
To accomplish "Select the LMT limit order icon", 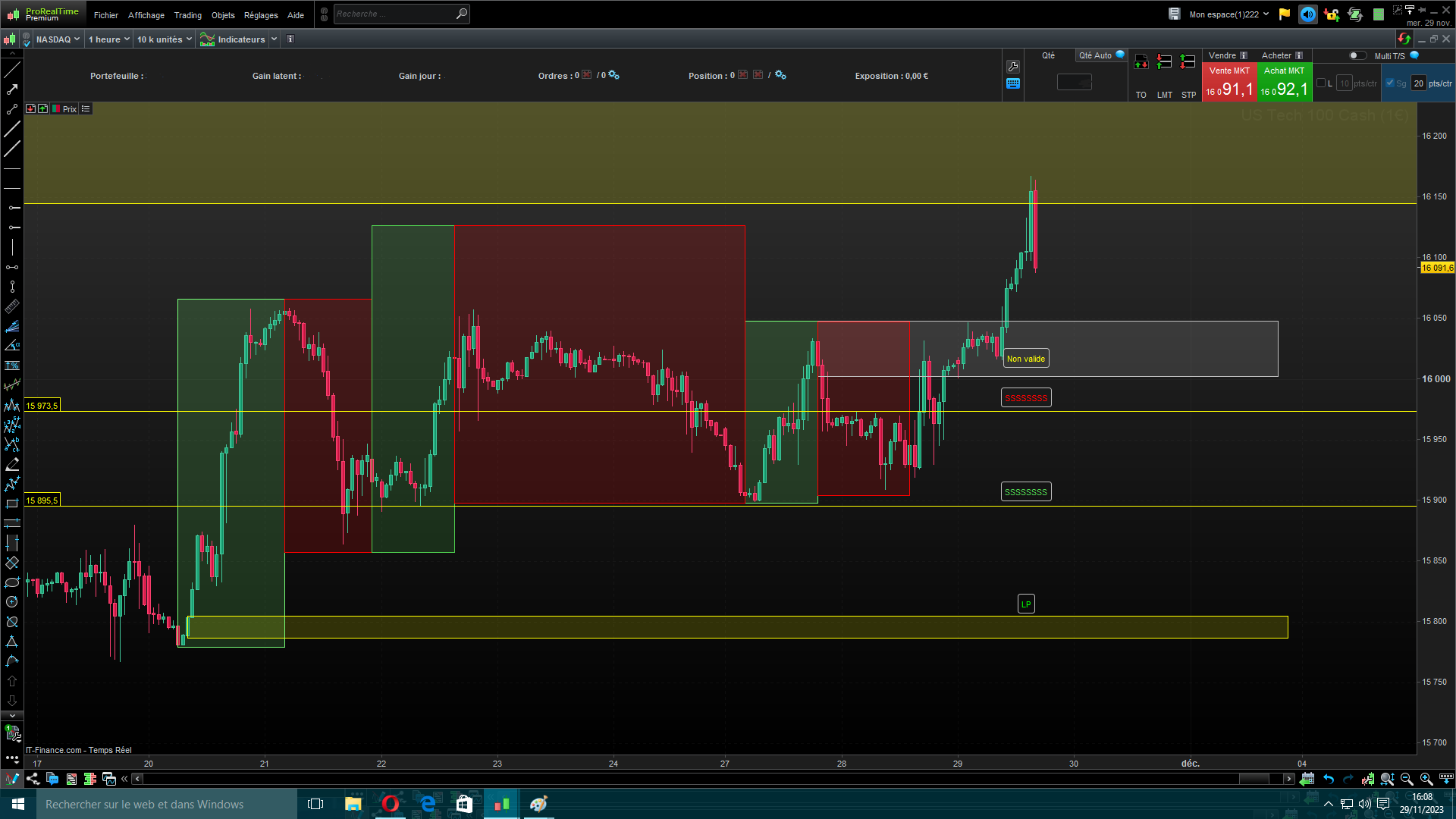I will pyautogui.click(x=1165, y=62).
